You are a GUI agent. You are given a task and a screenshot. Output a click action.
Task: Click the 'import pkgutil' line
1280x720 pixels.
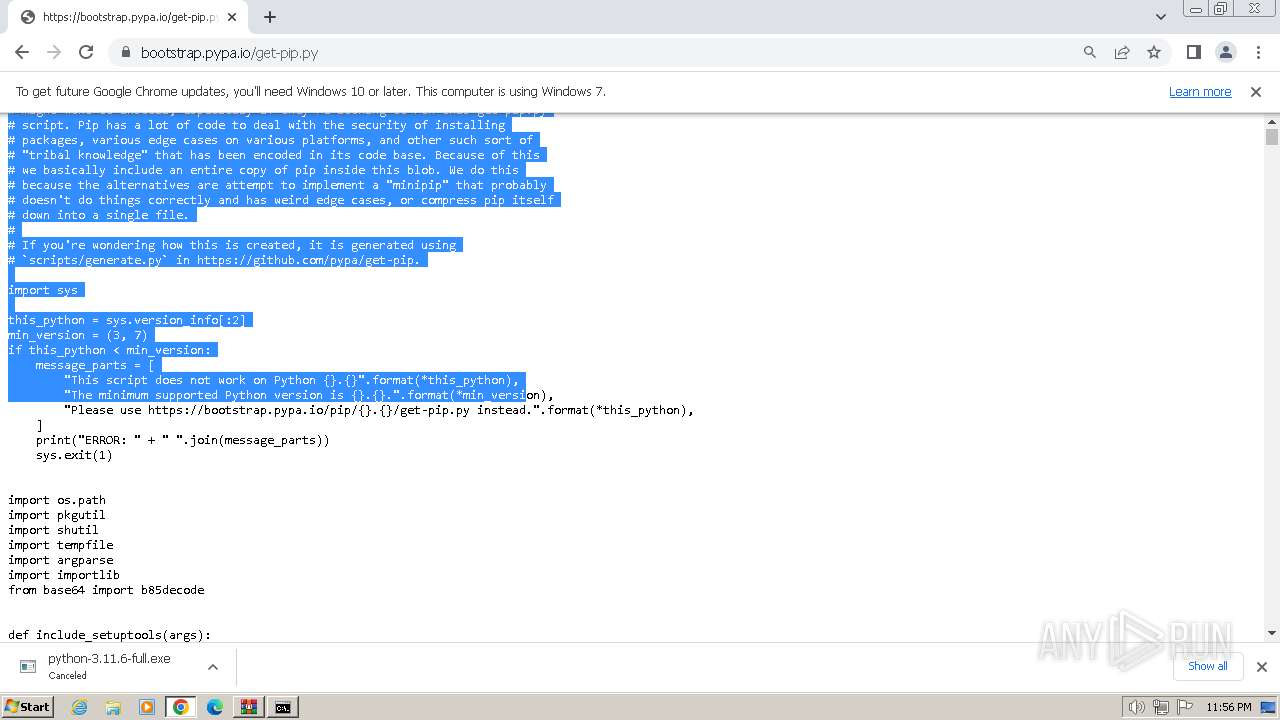(x=57, y=515)
